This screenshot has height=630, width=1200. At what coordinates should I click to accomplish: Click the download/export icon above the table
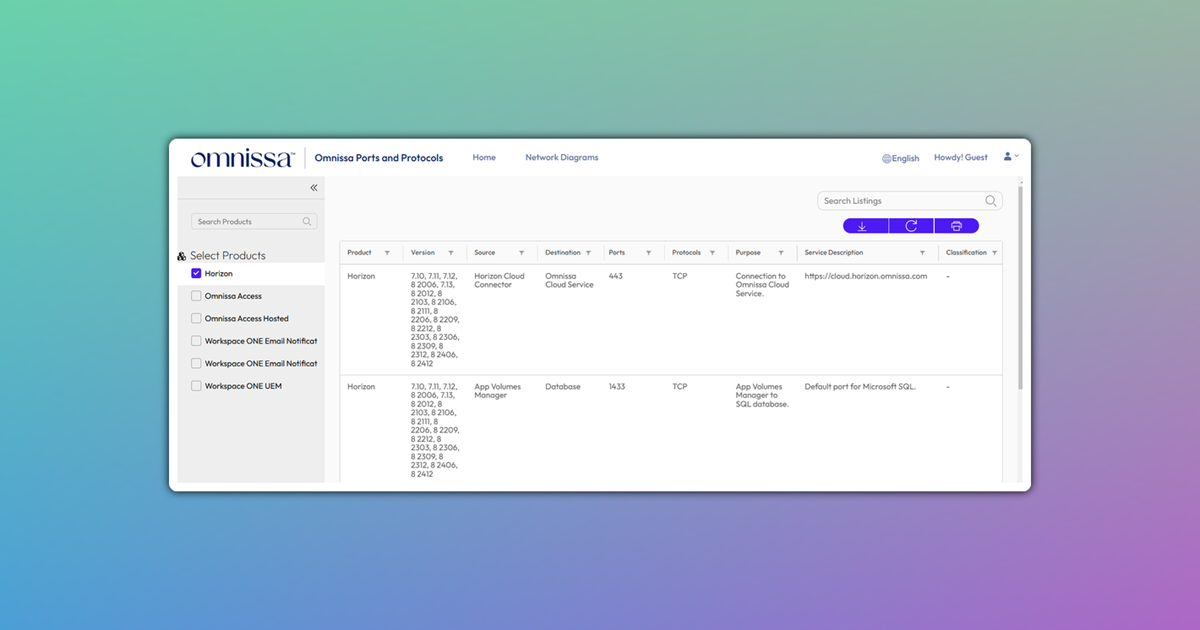862,226
